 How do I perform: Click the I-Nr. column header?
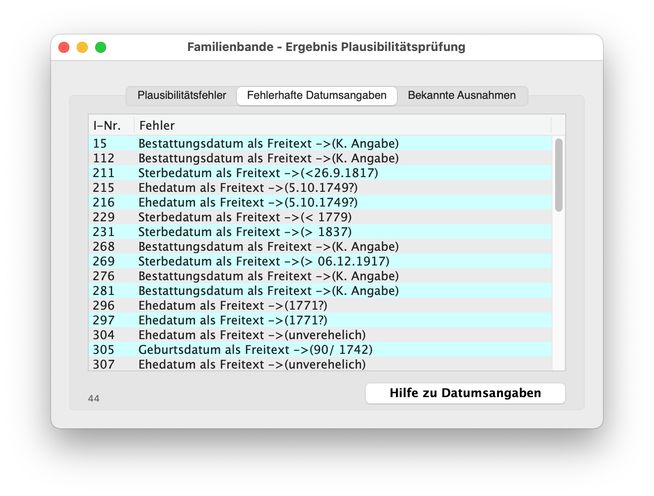pos(107,125)
